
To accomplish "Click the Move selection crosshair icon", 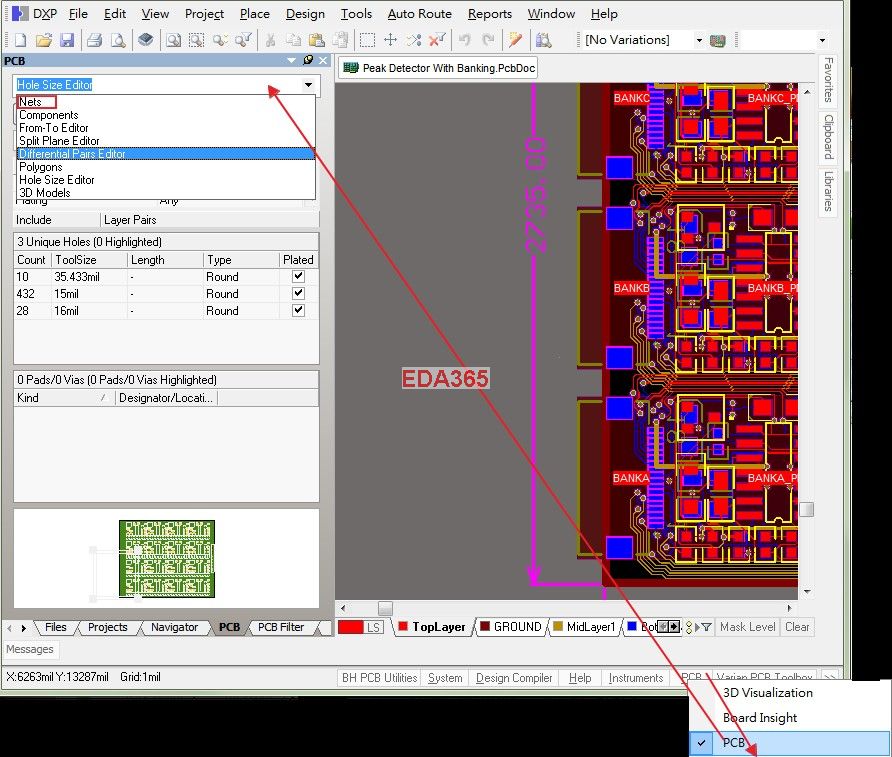I will 390,40.
